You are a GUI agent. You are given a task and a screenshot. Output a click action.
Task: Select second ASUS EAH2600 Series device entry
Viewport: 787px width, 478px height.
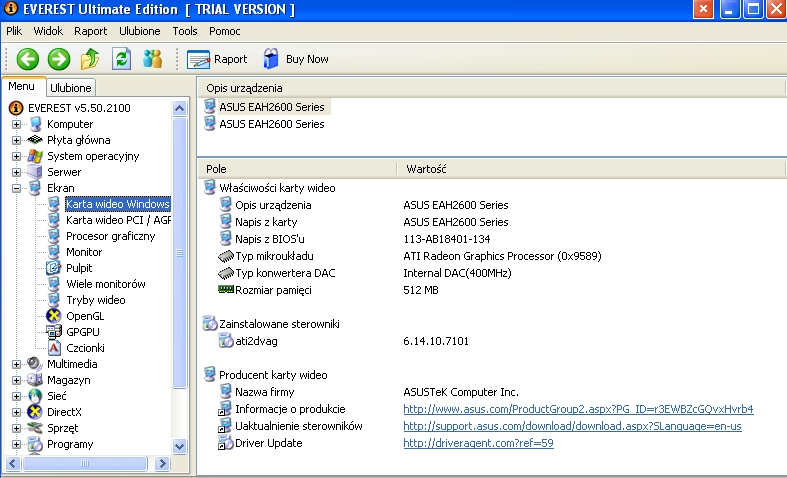click(x=272, y=124)
